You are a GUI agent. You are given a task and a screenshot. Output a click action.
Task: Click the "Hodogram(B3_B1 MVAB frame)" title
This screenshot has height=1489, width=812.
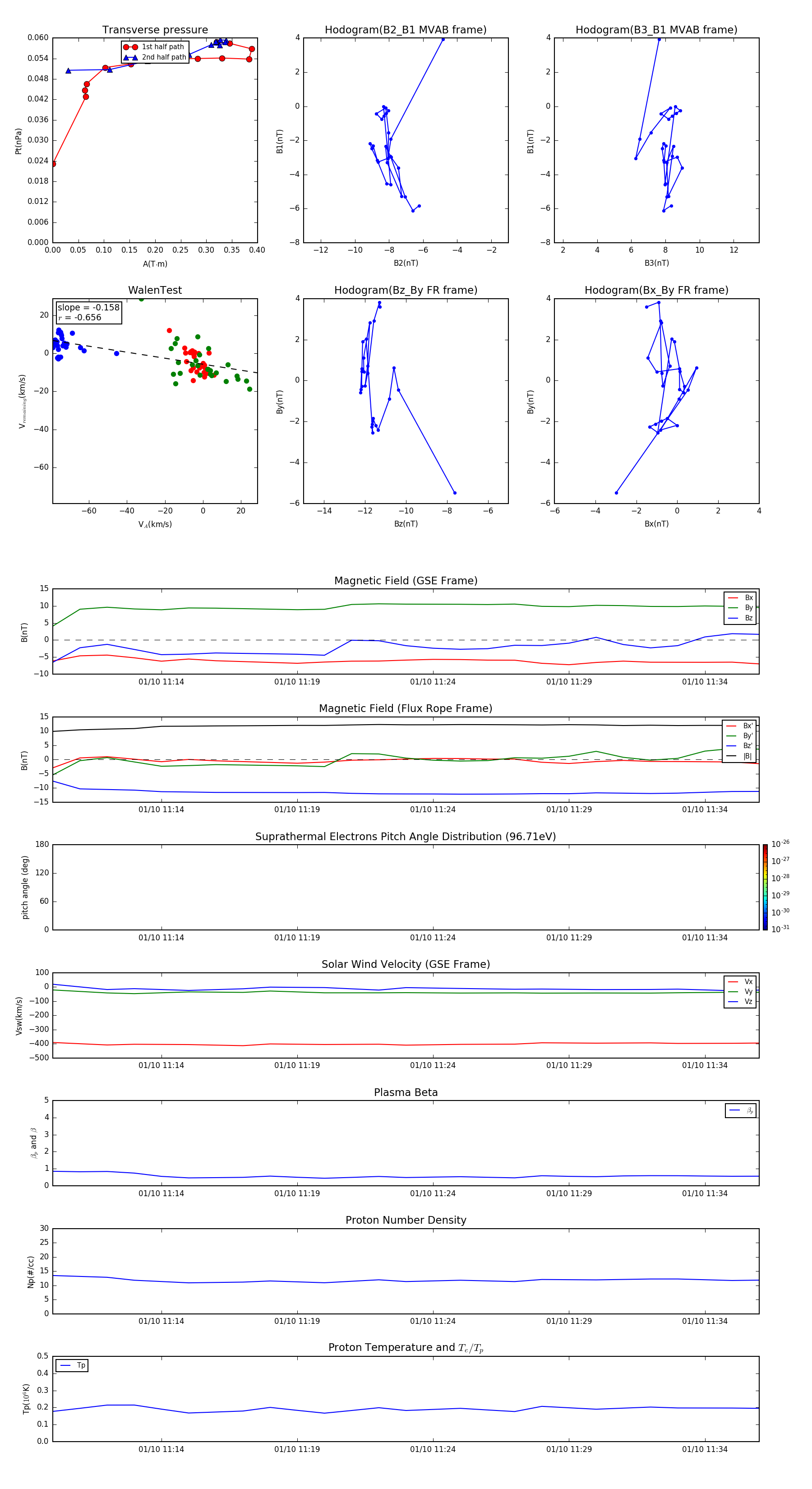[656, 30]
